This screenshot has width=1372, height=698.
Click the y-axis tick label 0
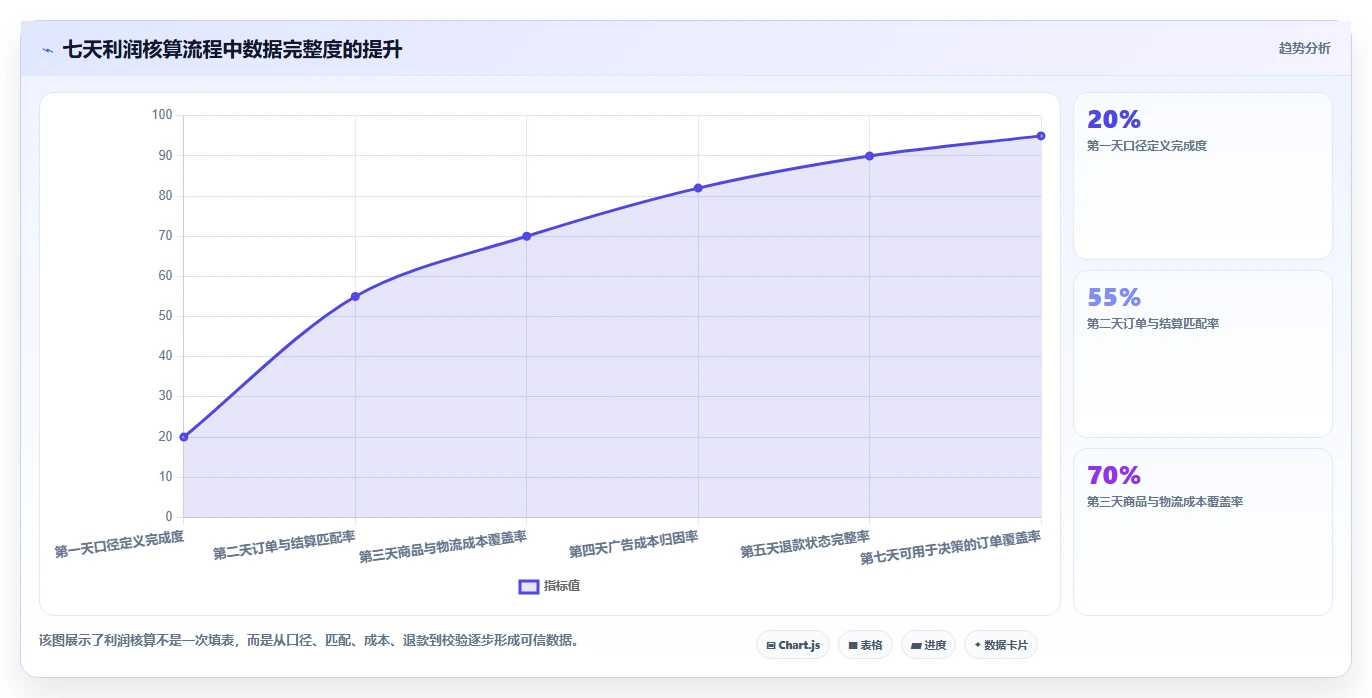[169, 517]
